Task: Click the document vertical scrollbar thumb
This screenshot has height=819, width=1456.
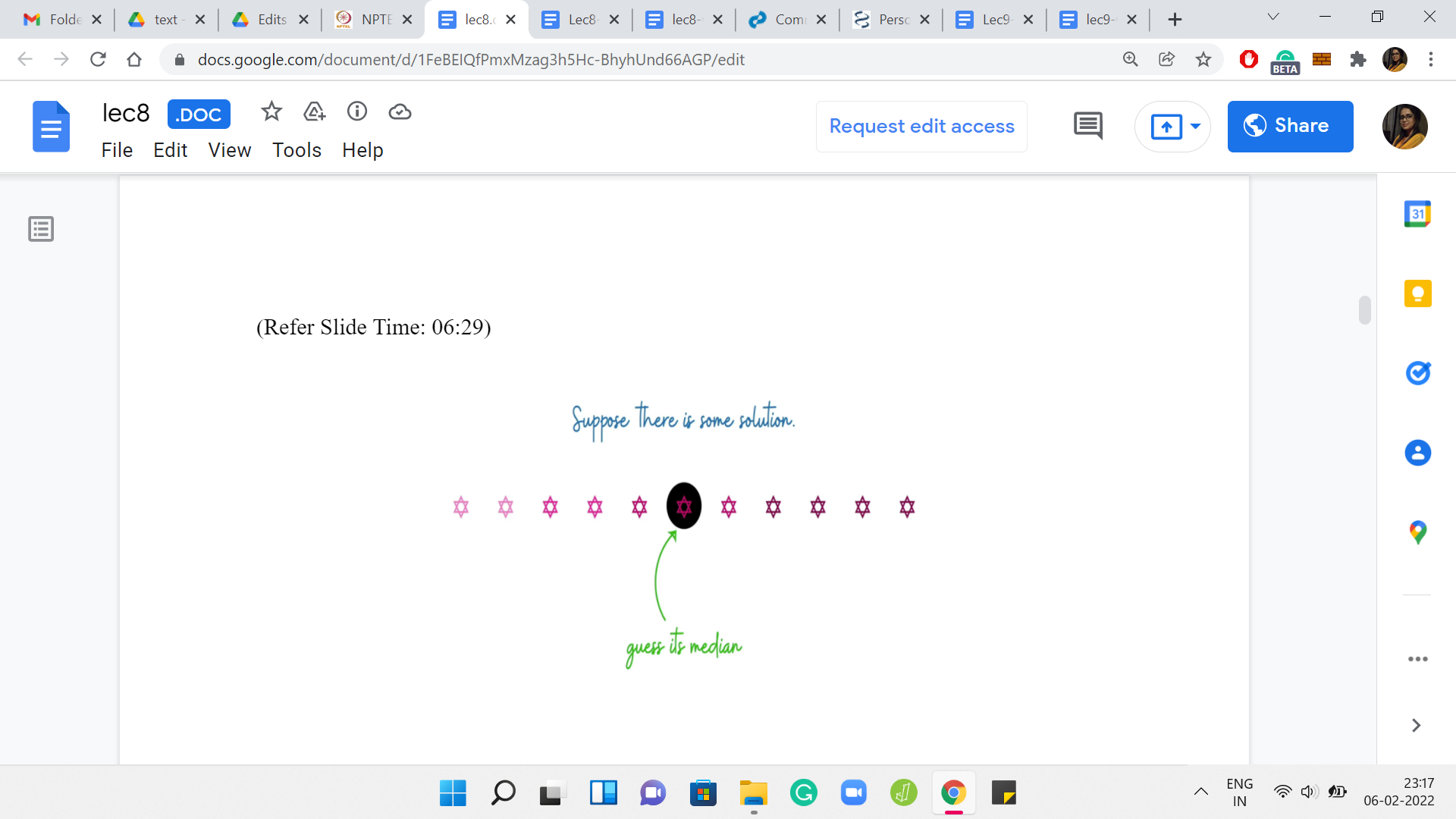Action: [x=1364, y=310]
